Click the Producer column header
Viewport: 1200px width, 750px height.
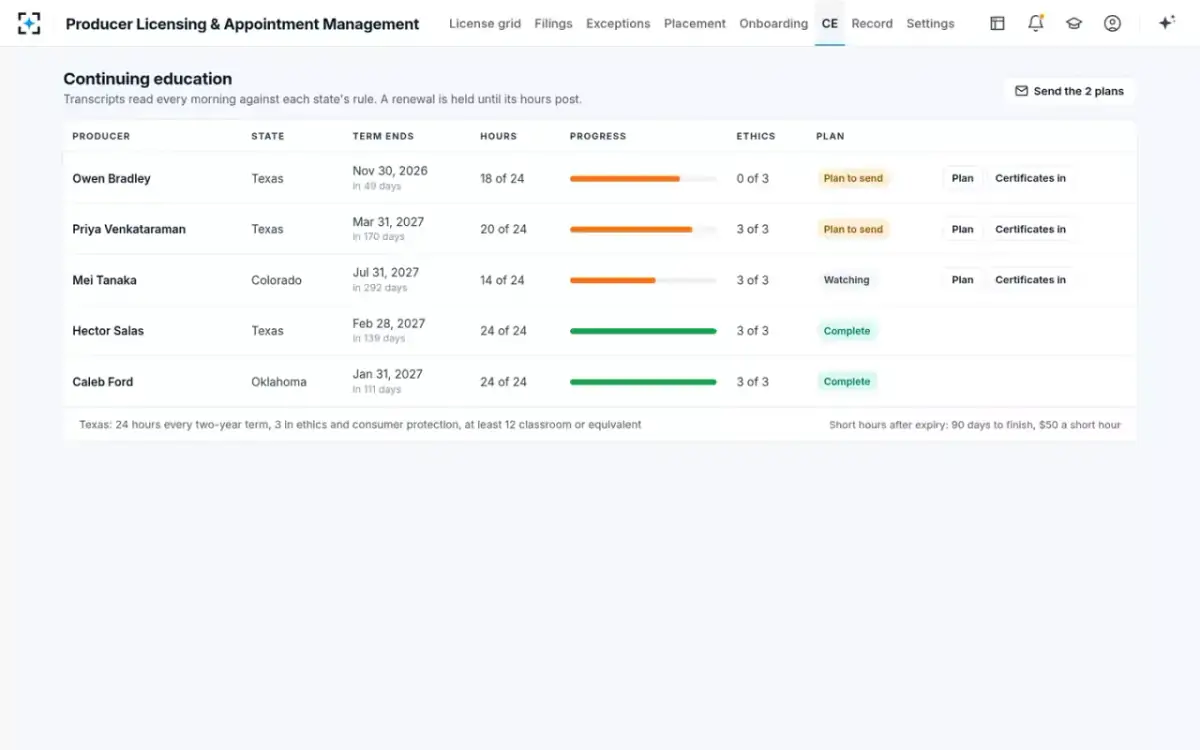click(101, 136)
